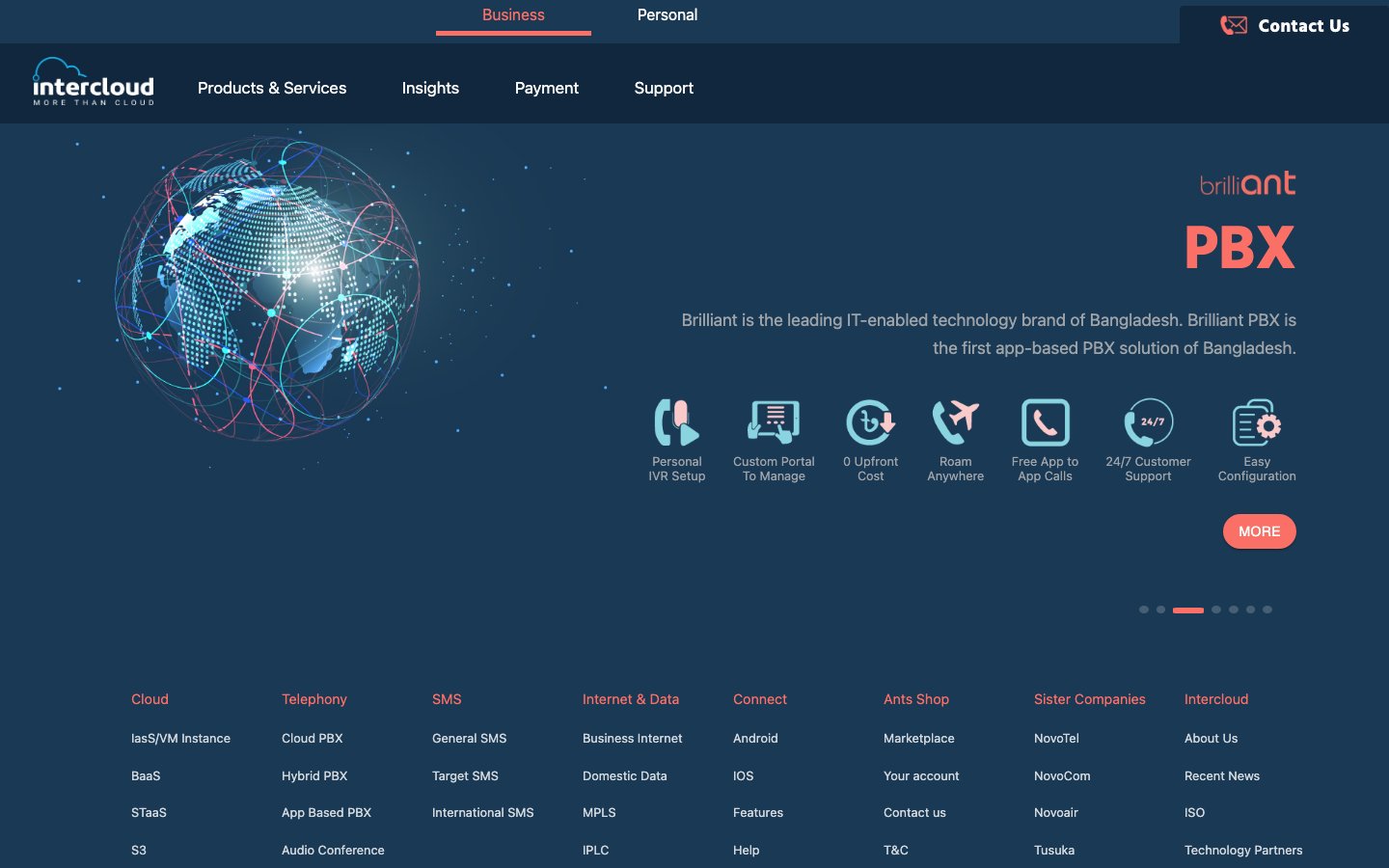Open the Audio Conference link
Screen dimensions: 1389x868
point(333,851)
